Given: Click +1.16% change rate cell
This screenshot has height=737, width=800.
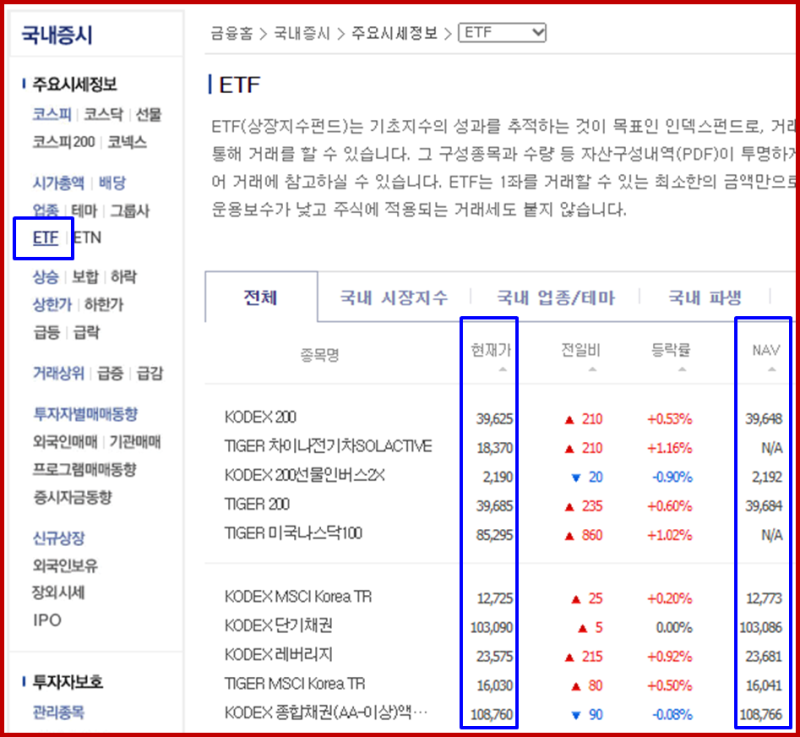Looking at the screenshot, I should tap(669, 448).
